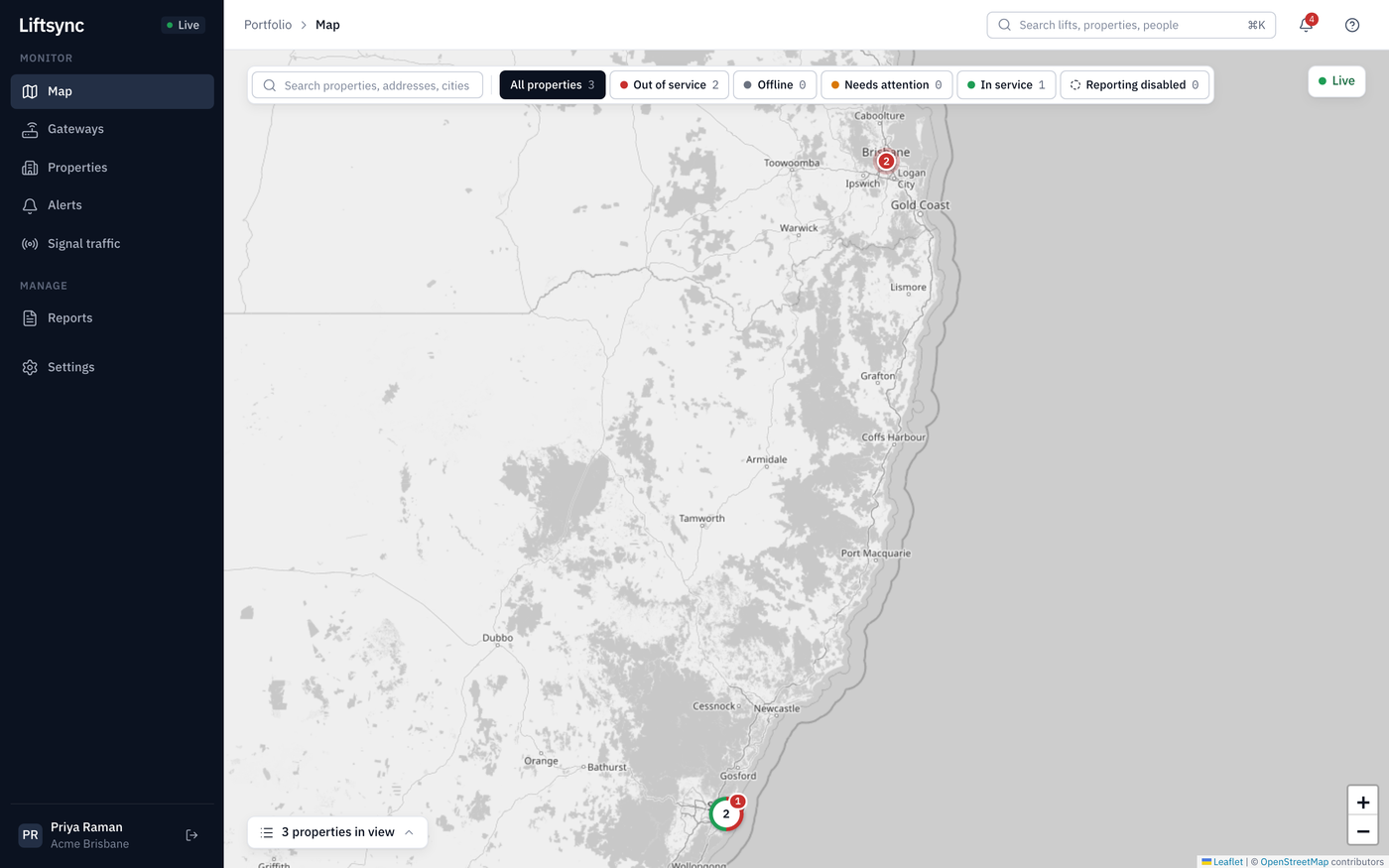Open the Brisbane cluster marker with 2 properties
Screen dimensions: 1389x868
886,161
